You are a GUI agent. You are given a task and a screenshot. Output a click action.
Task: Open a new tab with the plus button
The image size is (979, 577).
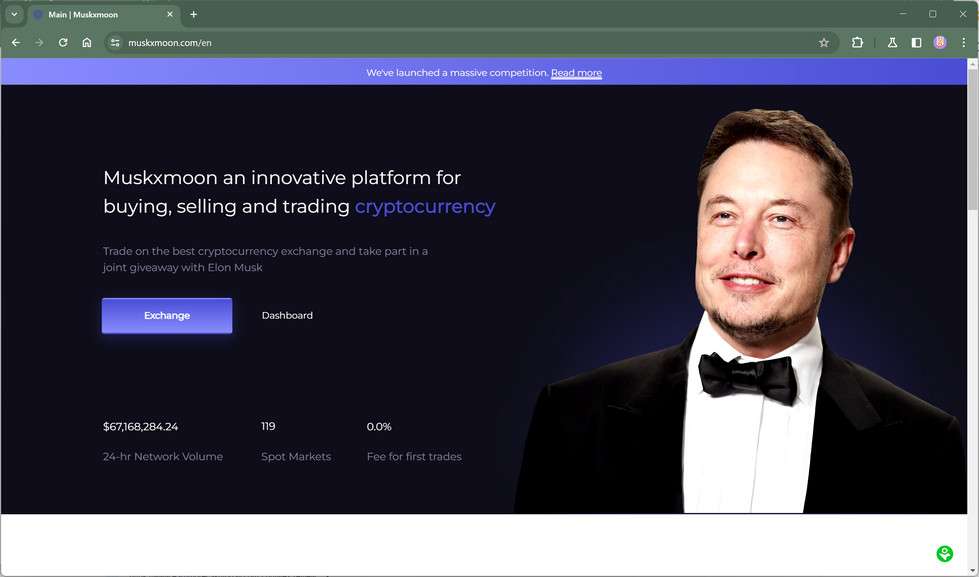tap(194, 15)
